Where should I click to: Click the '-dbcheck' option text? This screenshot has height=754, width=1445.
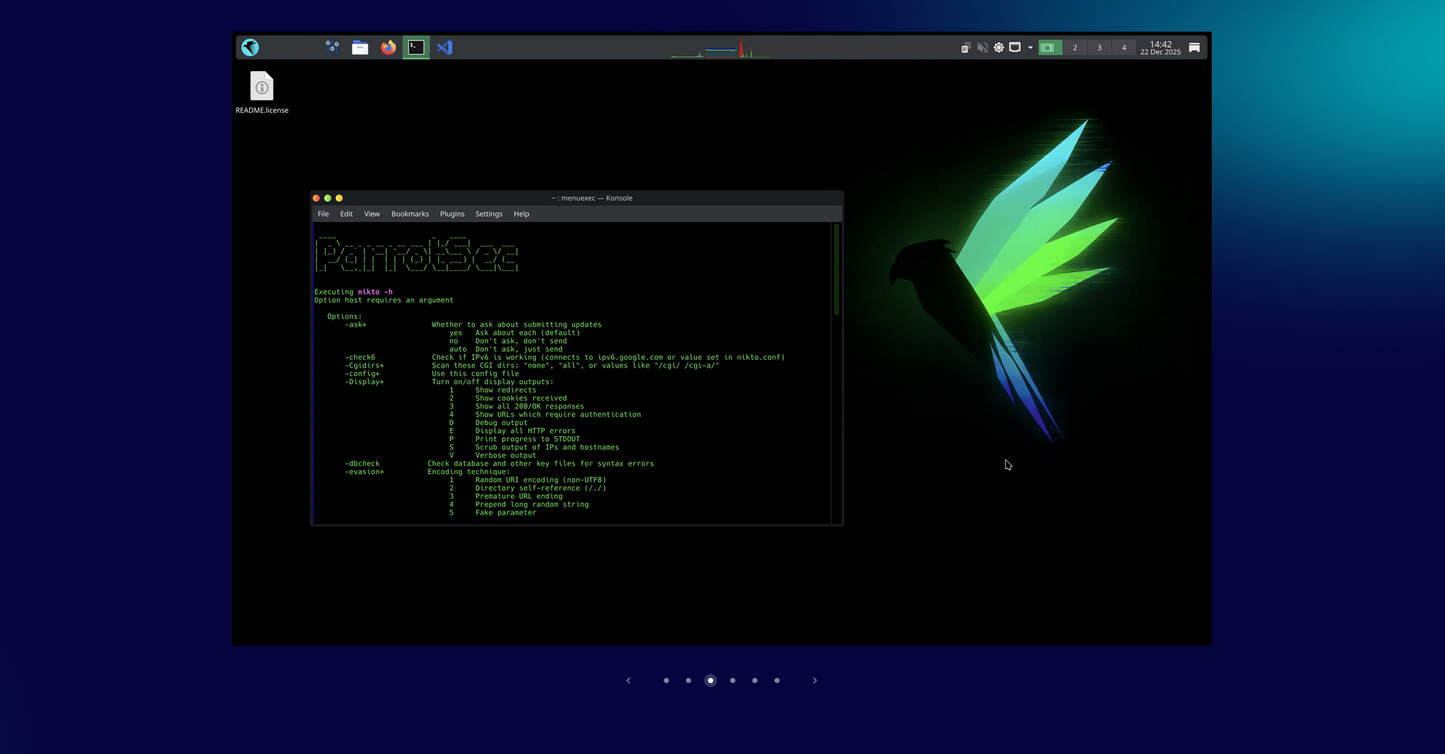click(362, 464)
